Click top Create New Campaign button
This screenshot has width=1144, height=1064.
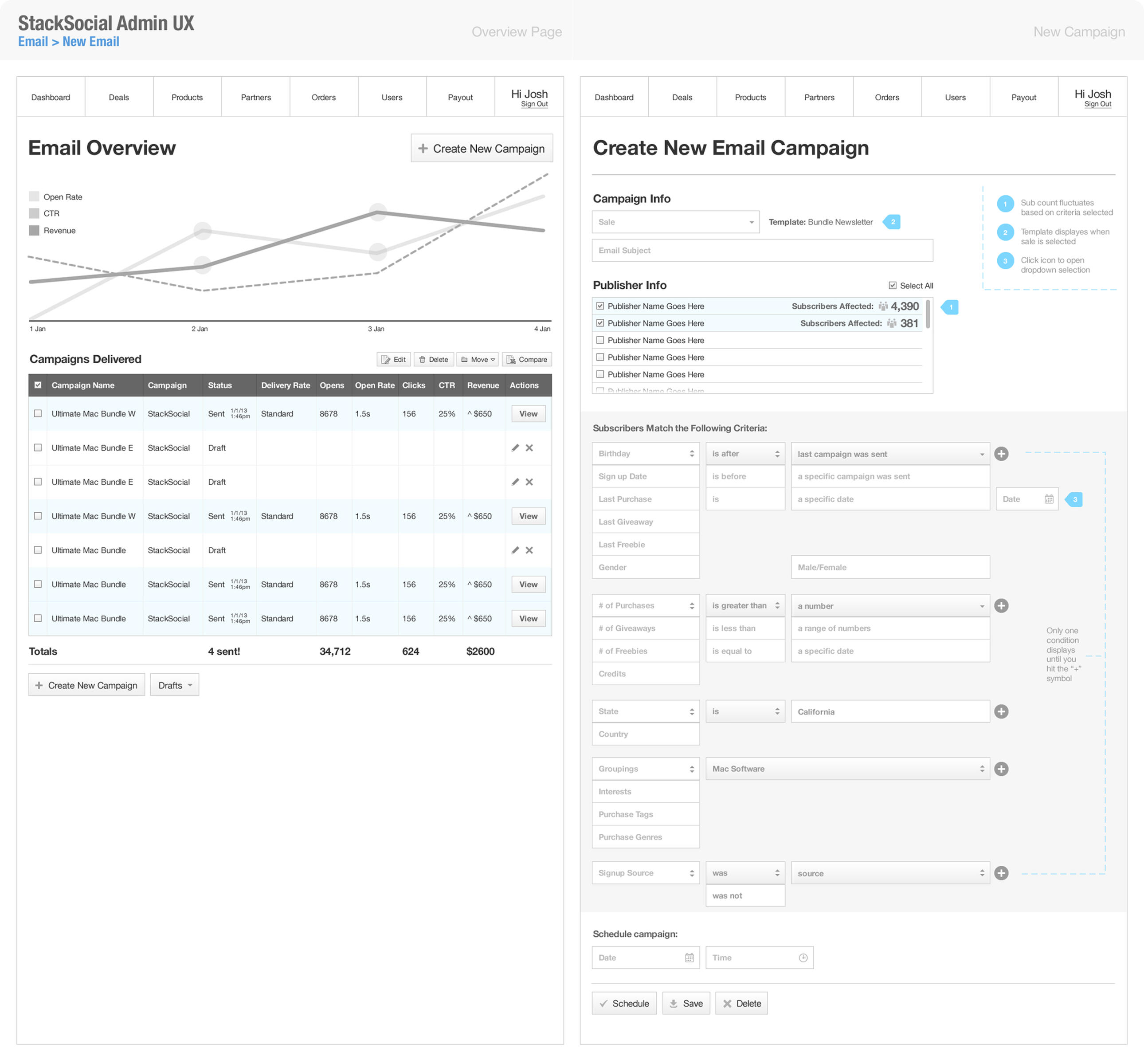[482, 148]
